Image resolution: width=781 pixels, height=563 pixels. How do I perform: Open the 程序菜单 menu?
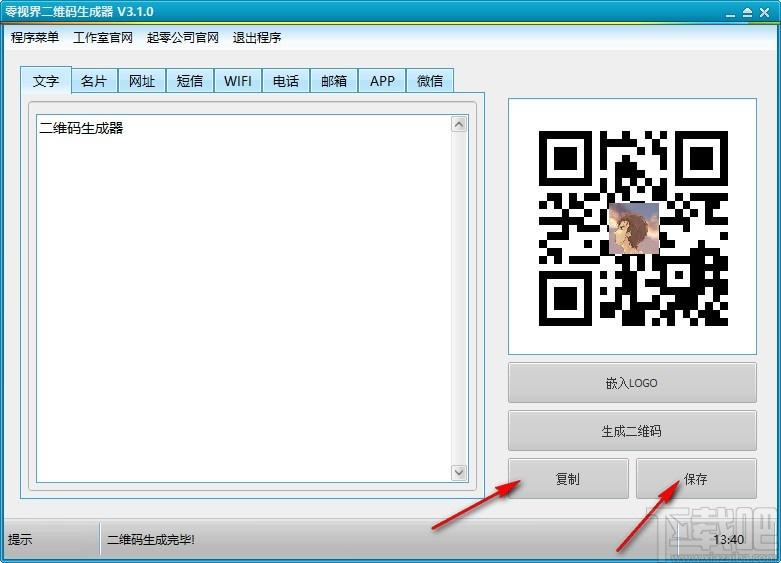click(x=35, y=37)
